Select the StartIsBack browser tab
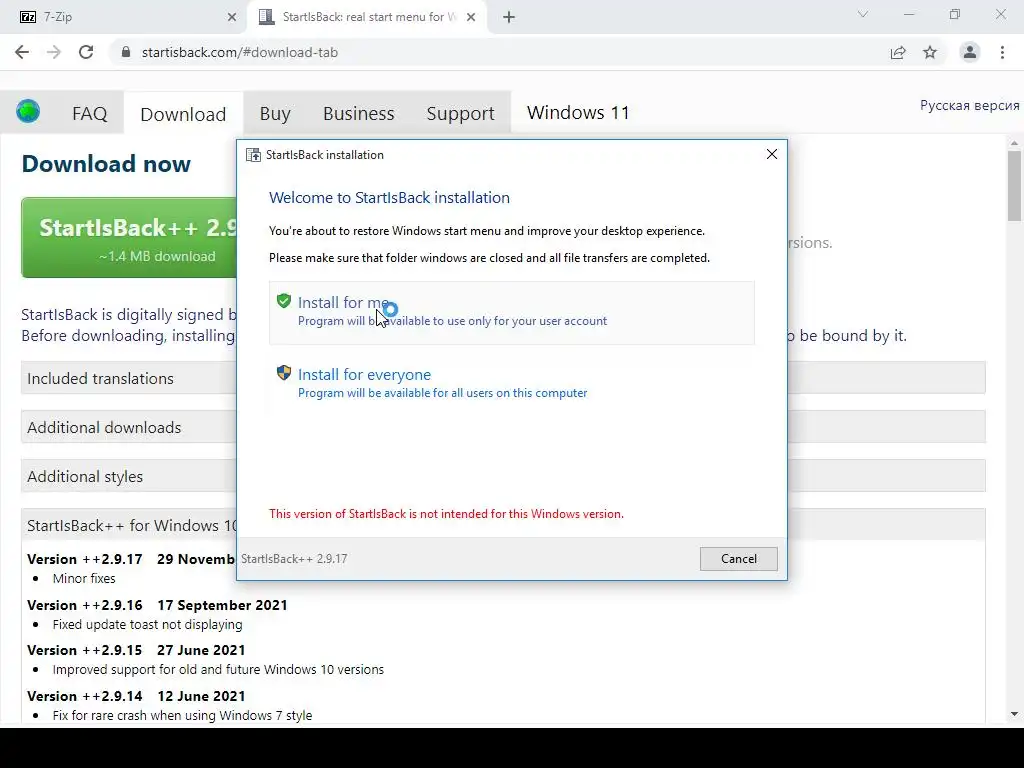 [x=366, y=17]
